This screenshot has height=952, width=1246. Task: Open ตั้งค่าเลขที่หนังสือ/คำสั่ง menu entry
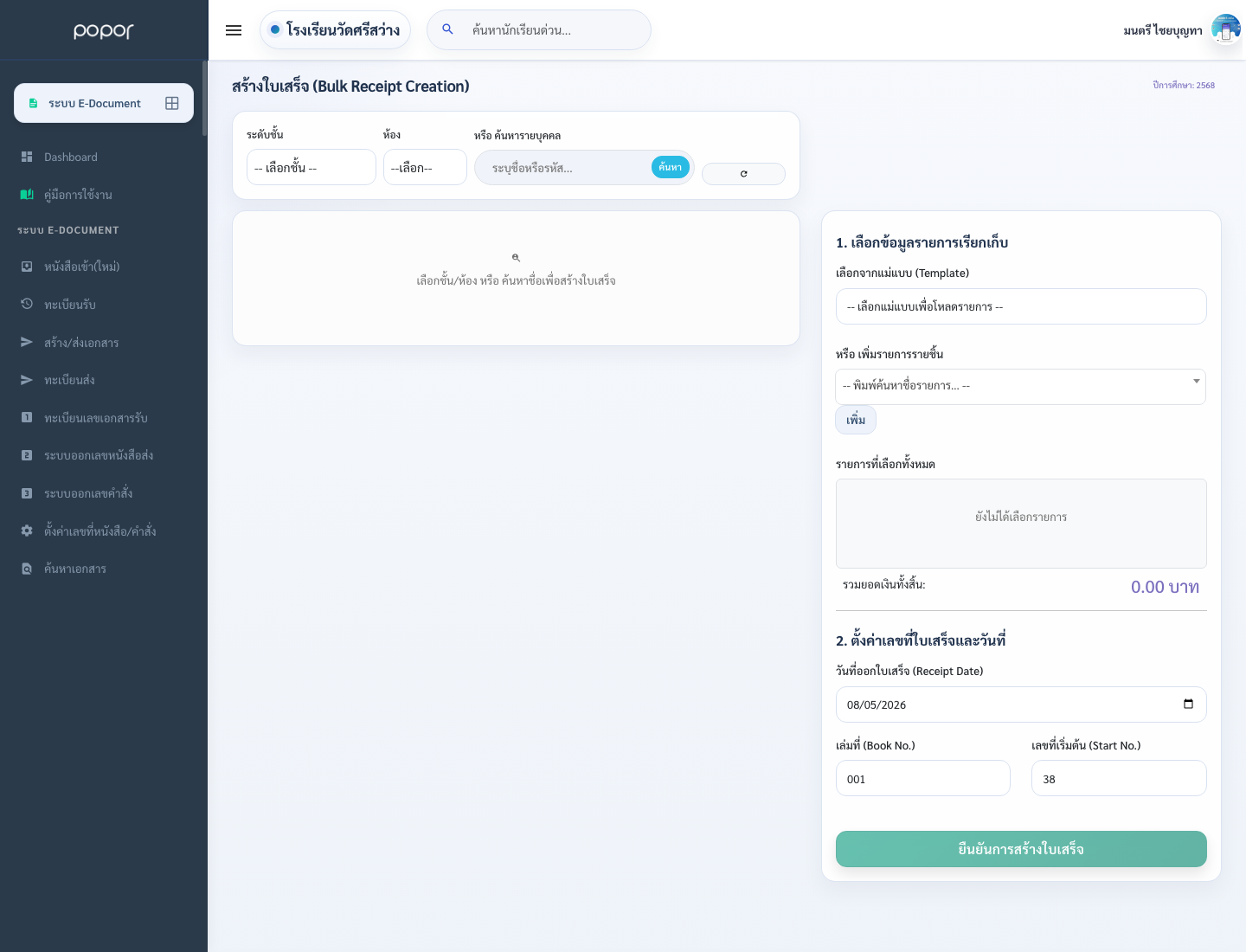coord(104,531)
